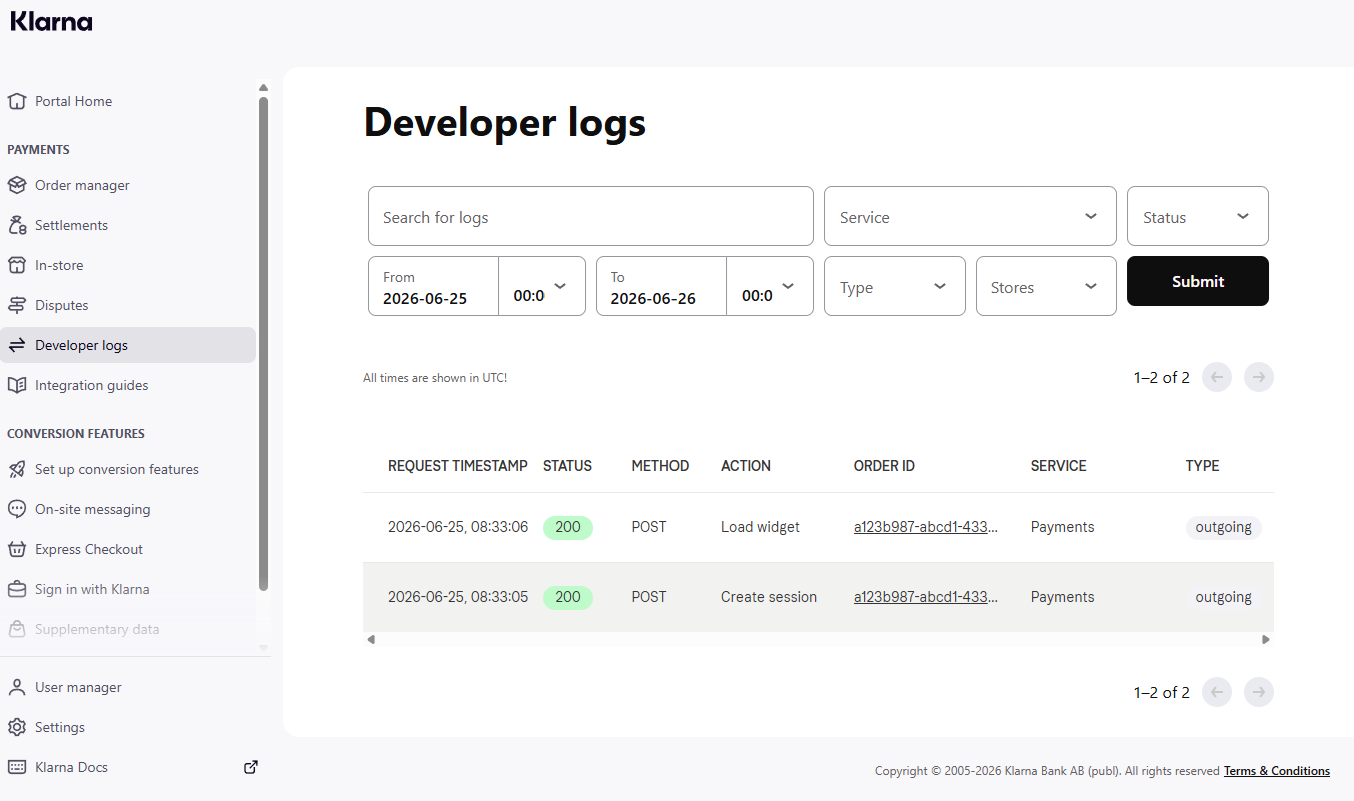Click the Disputes signpost icon
The height and width of the screenshot is (801, 1354).
(16, 305)
